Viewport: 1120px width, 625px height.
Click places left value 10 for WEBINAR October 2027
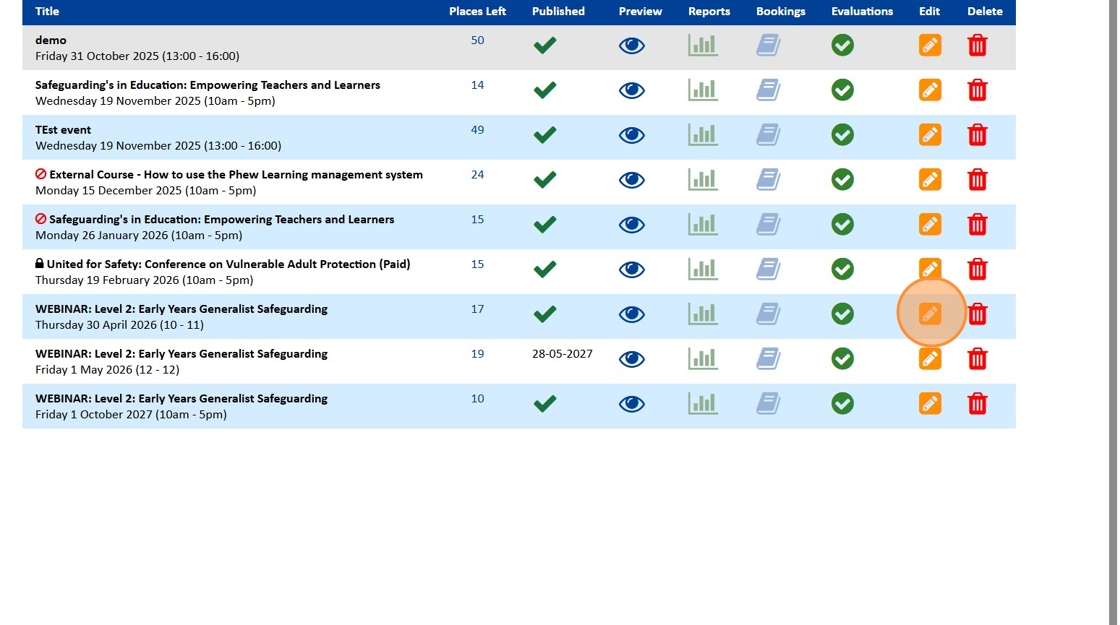[477, 399]
